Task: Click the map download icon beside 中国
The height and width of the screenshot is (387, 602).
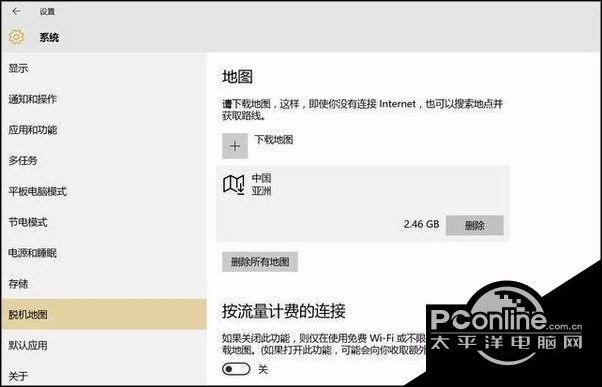Action: (x=234, y=185)
